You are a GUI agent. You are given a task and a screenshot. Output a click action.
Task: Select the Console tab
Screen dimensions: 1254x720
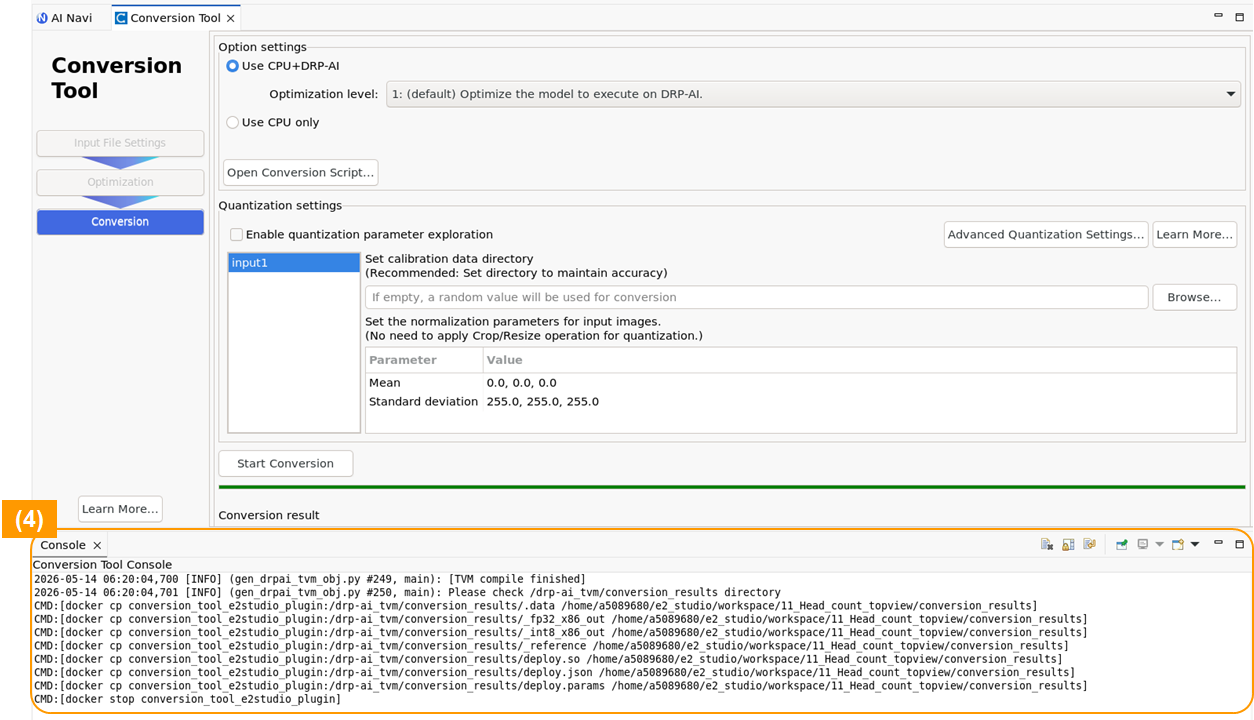coord(63,545)
